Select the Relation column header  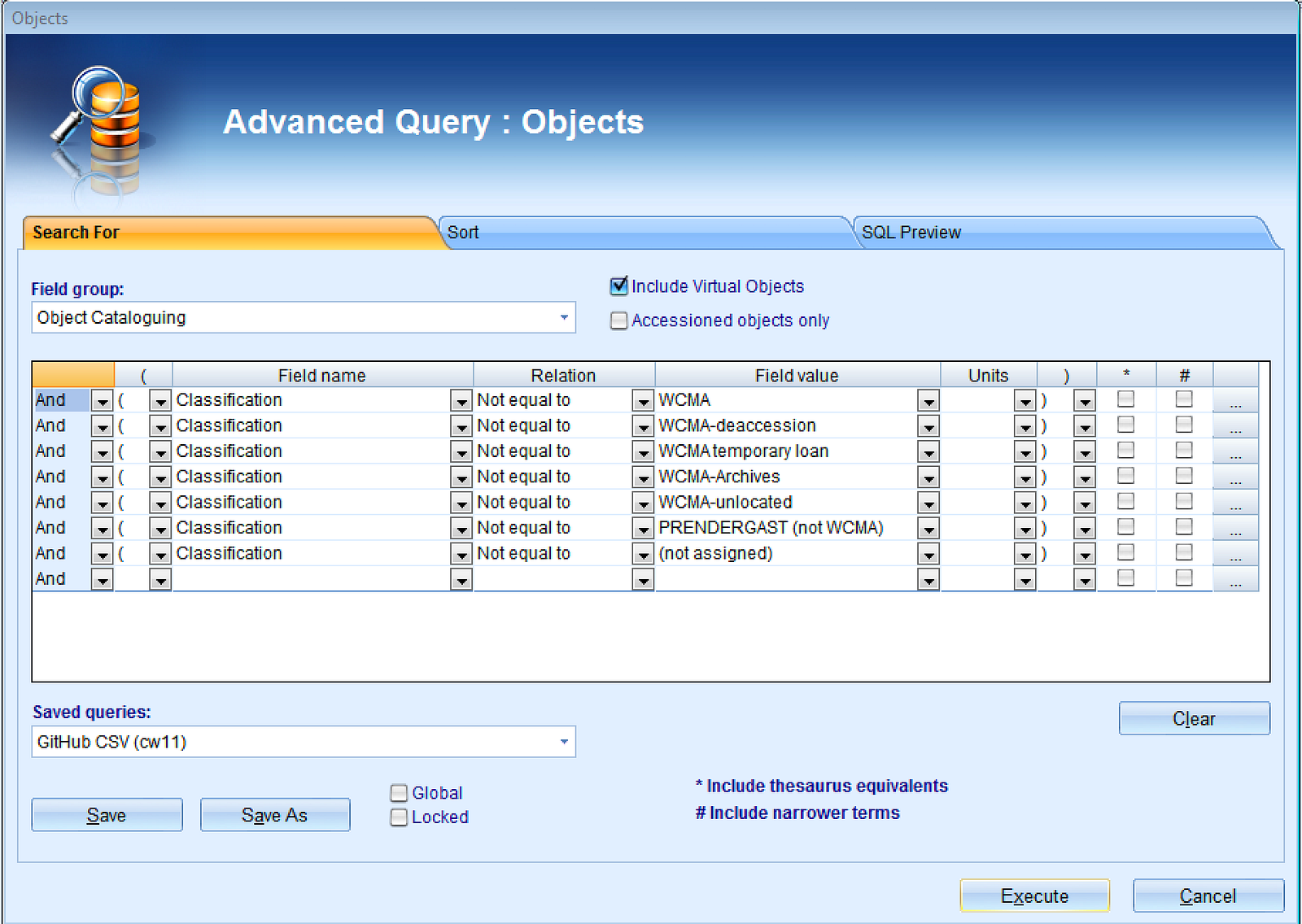tap(563, 375)
